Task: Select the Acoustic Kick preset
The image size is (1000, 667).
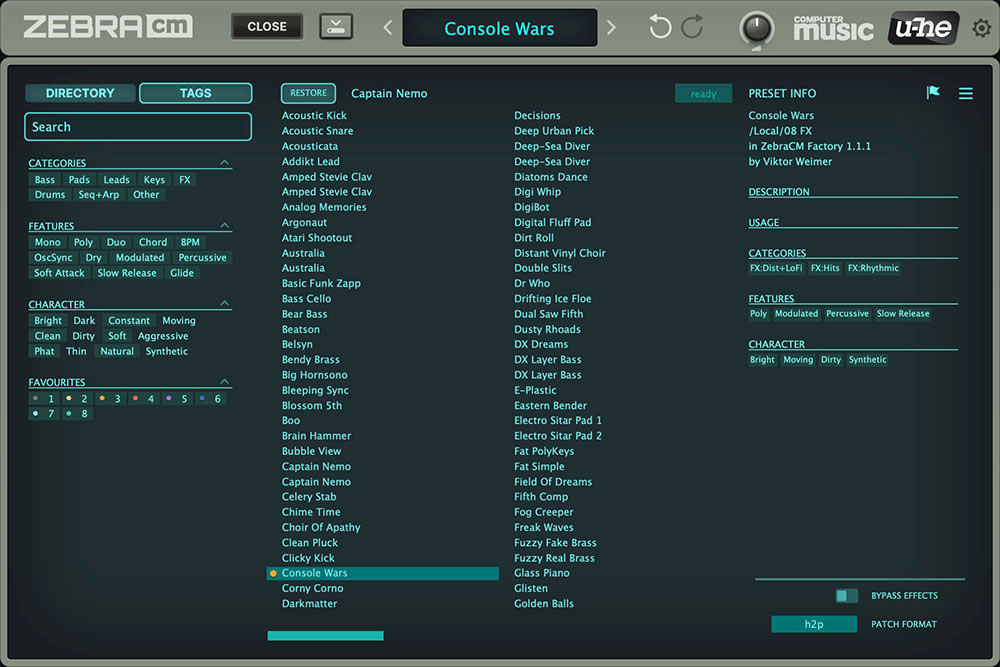Action: 314,115
